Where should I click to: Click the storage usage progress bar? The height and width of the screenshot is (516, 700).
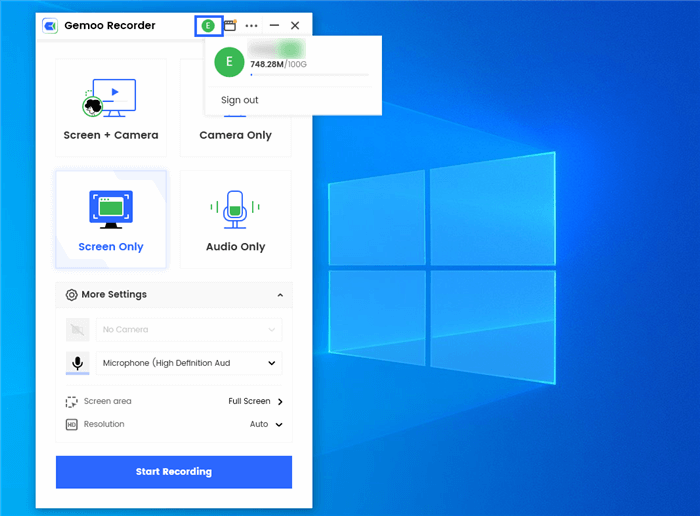(310, 75)
